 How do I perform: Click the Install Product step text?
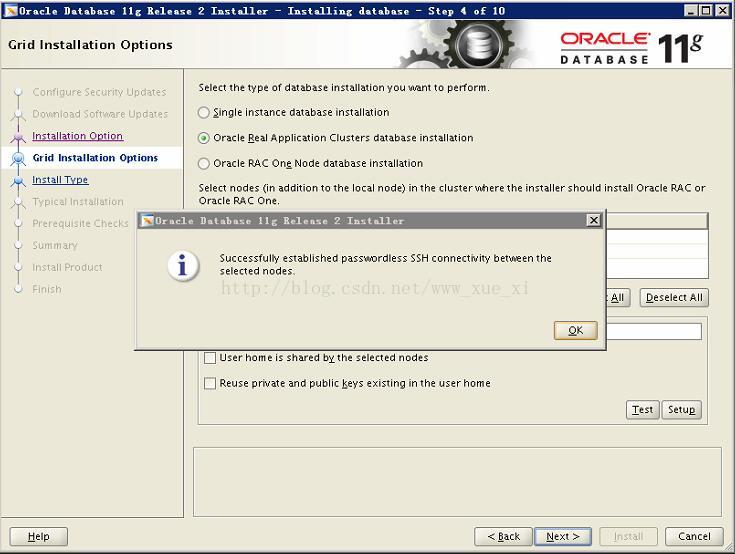point(67,267)
